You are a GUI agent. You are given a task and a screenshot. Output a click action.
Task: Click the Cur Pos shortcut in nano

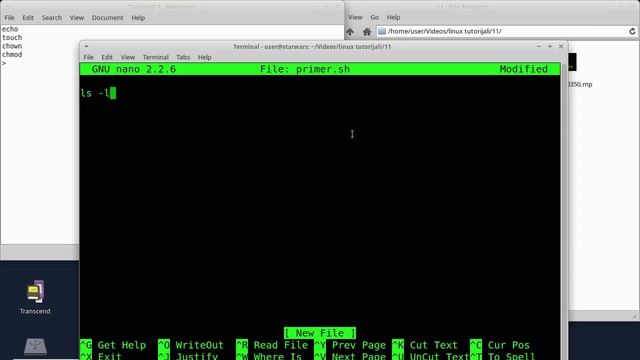coord(500,345)
